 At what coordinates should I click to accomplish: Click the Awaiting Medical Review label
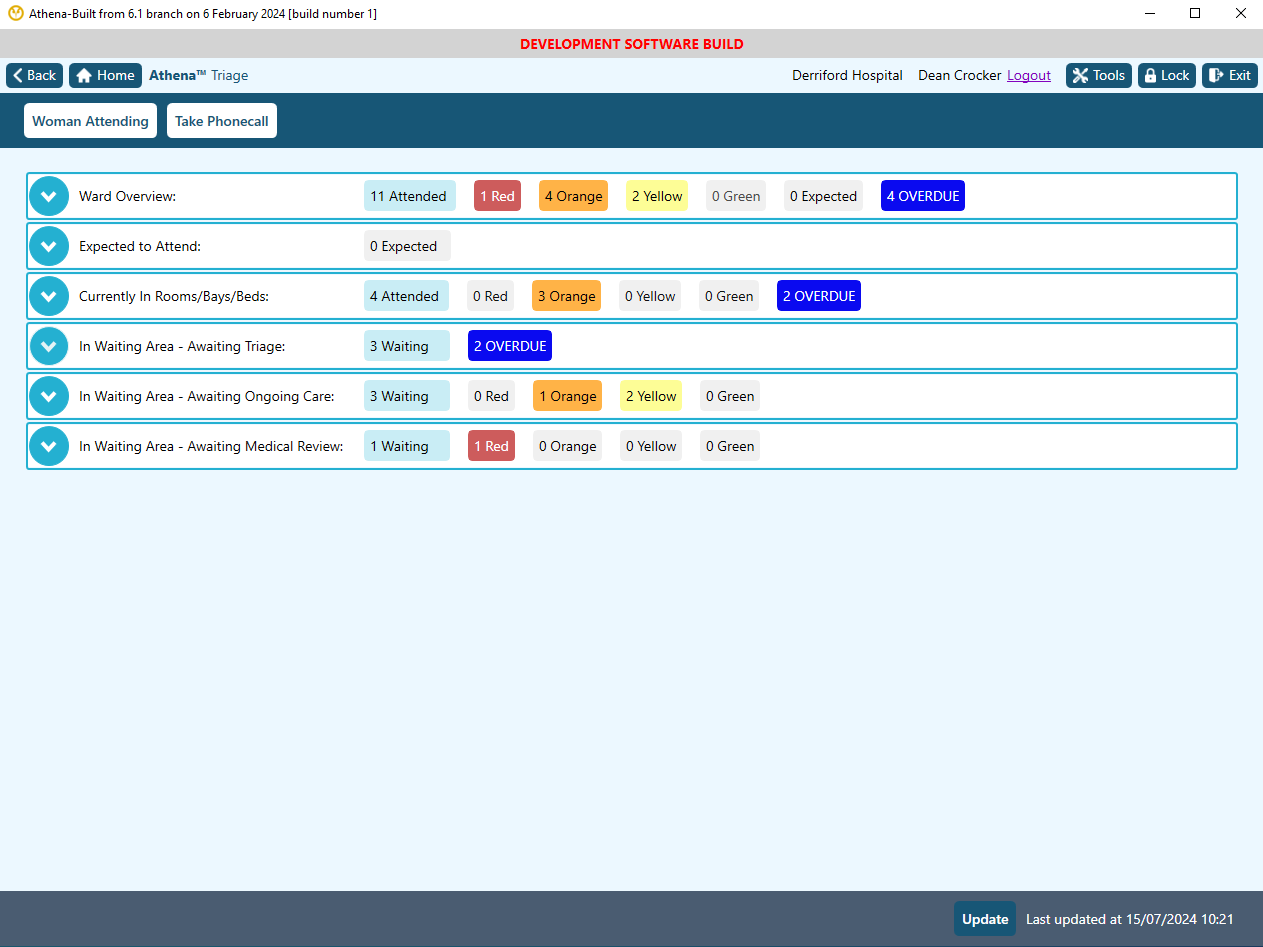click(x=211, y=446)
